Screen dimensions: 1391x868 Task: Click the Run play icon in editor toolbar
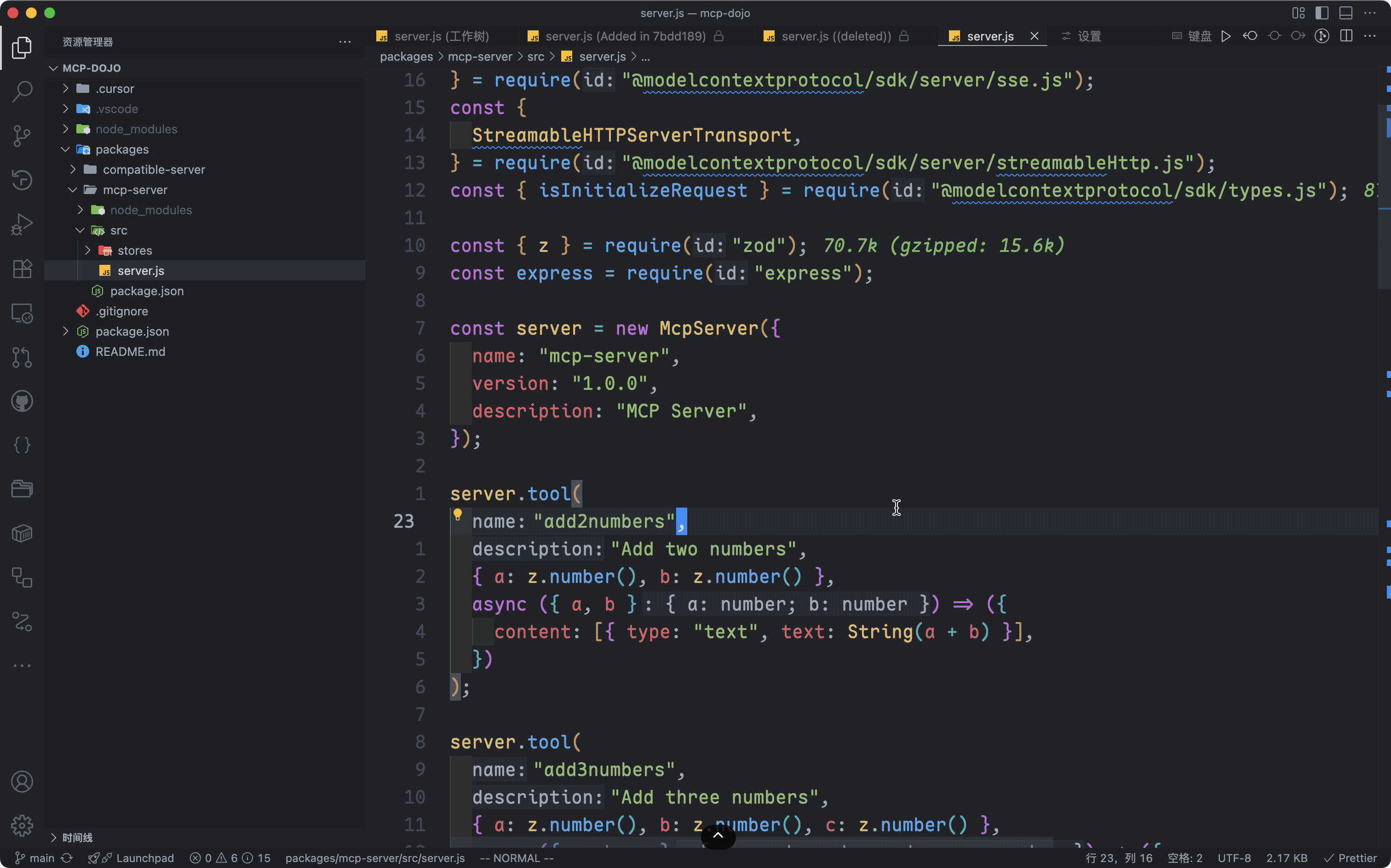1226,36
